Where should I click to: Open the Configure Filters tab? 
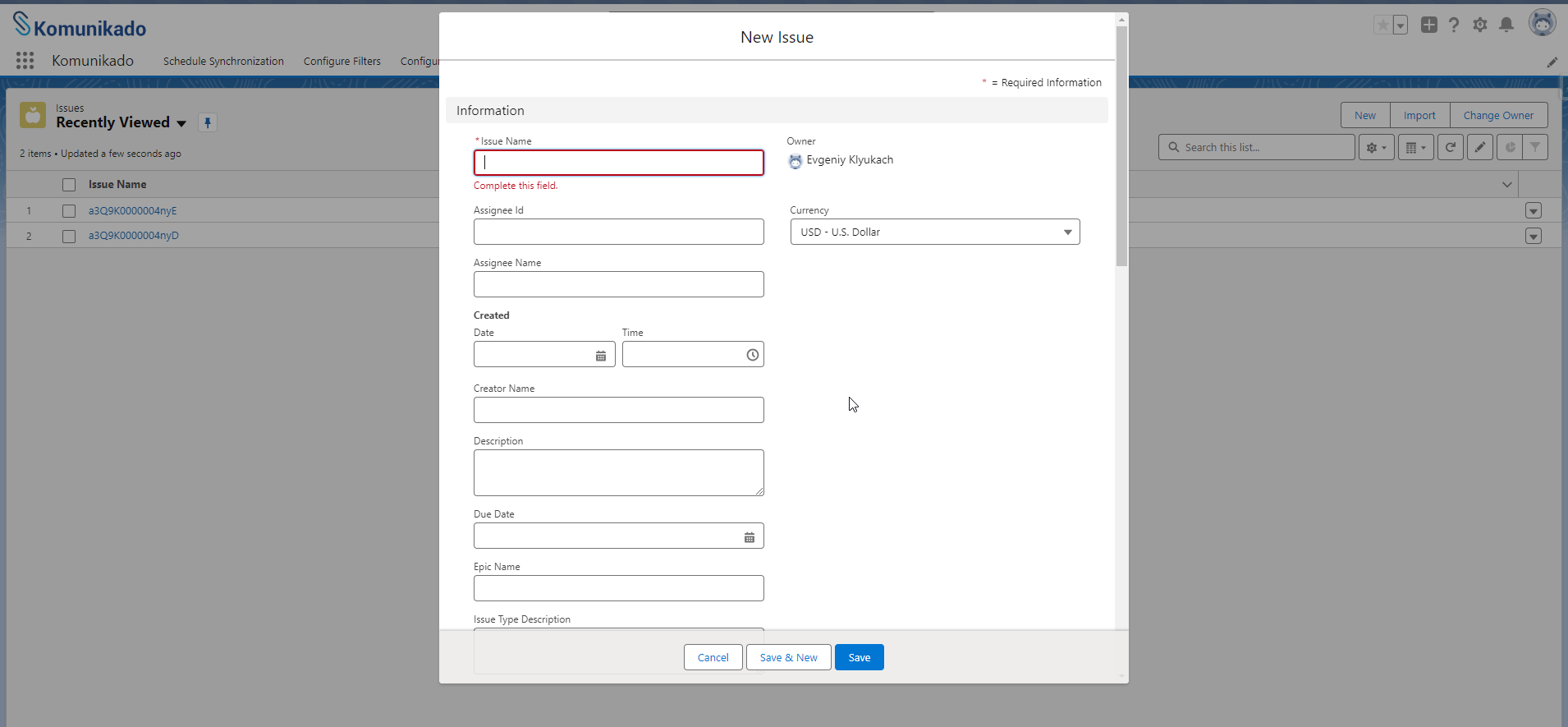(x=342, y=61)
